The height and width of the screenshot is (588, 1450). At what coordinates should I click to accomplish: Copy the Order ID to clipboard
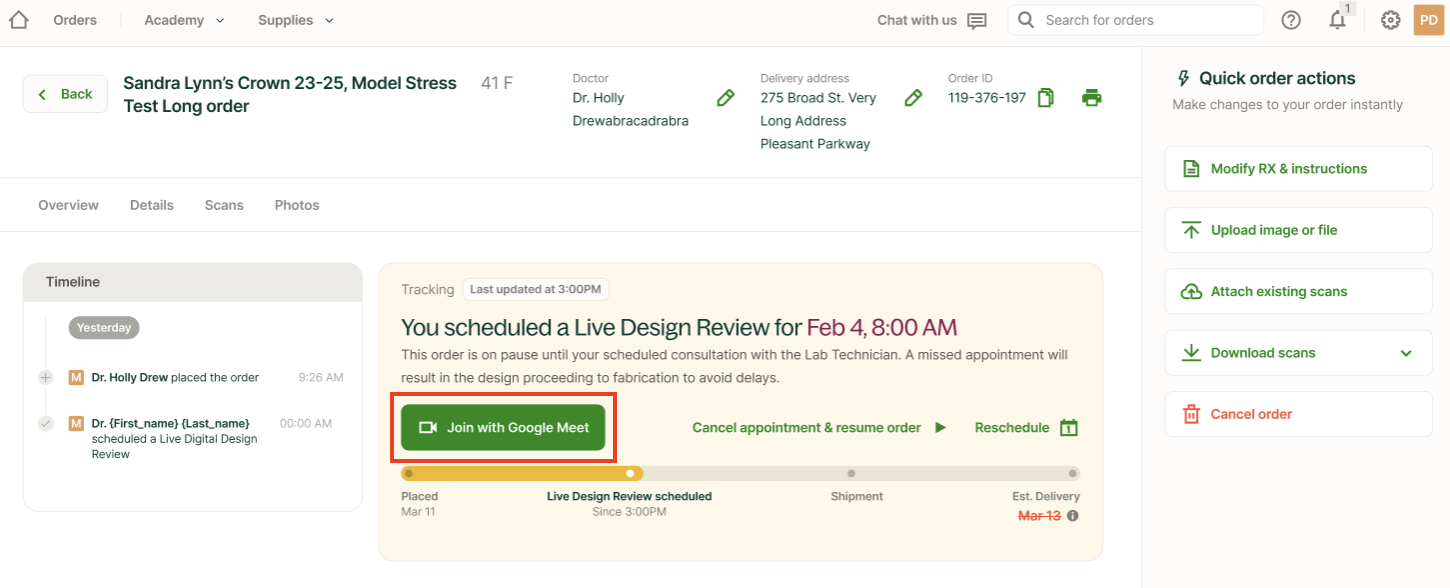tap(1045, 98)
